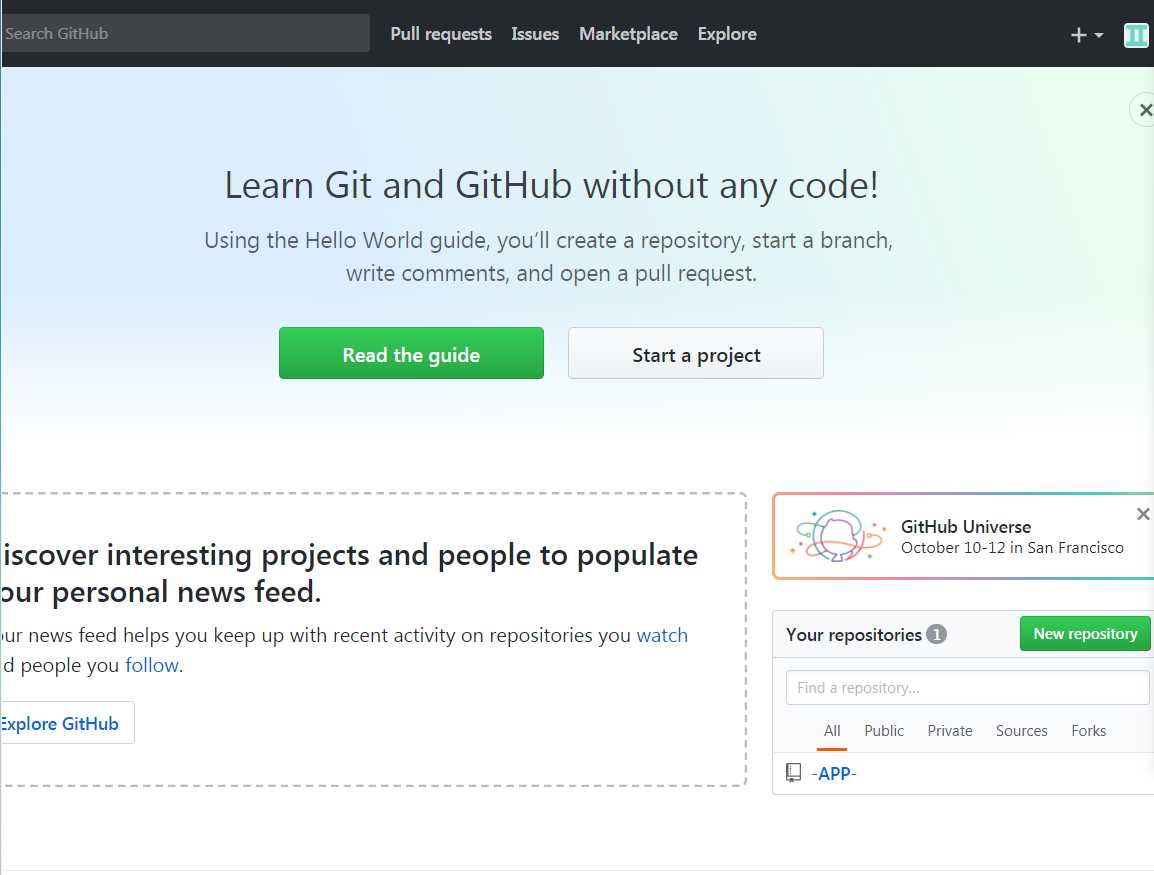Click the repositories count badge 1
The image size is (1154, 875).
click(x=936, y=634)
